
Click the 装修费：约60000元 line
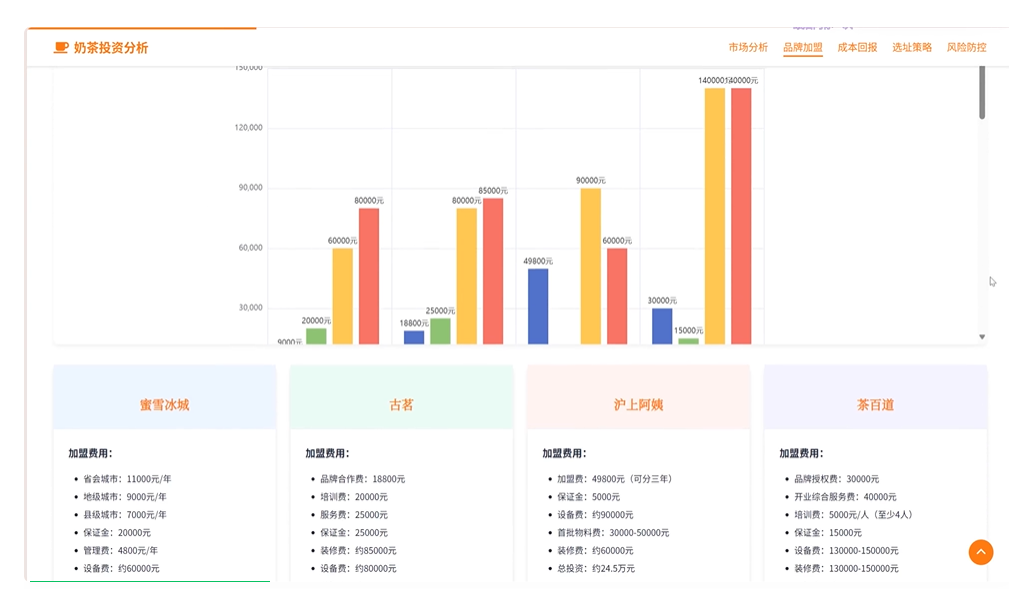(595, 551)
